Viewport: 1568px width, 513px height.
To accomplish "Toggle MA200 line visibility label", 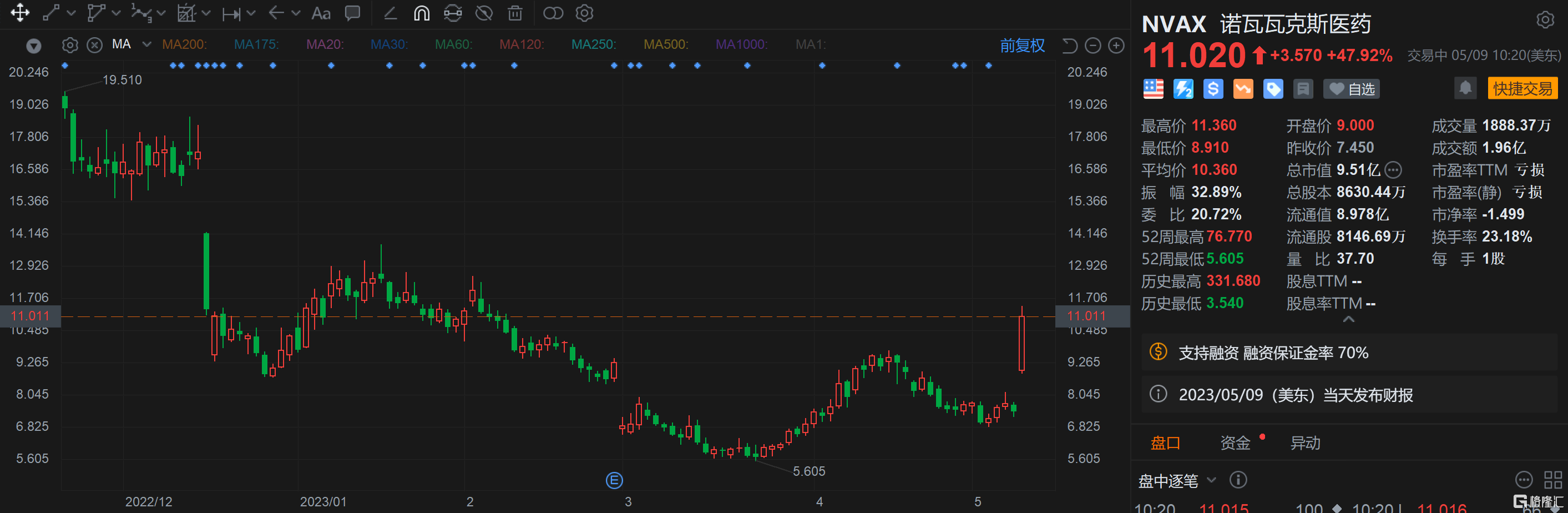I will click(184, 44).
